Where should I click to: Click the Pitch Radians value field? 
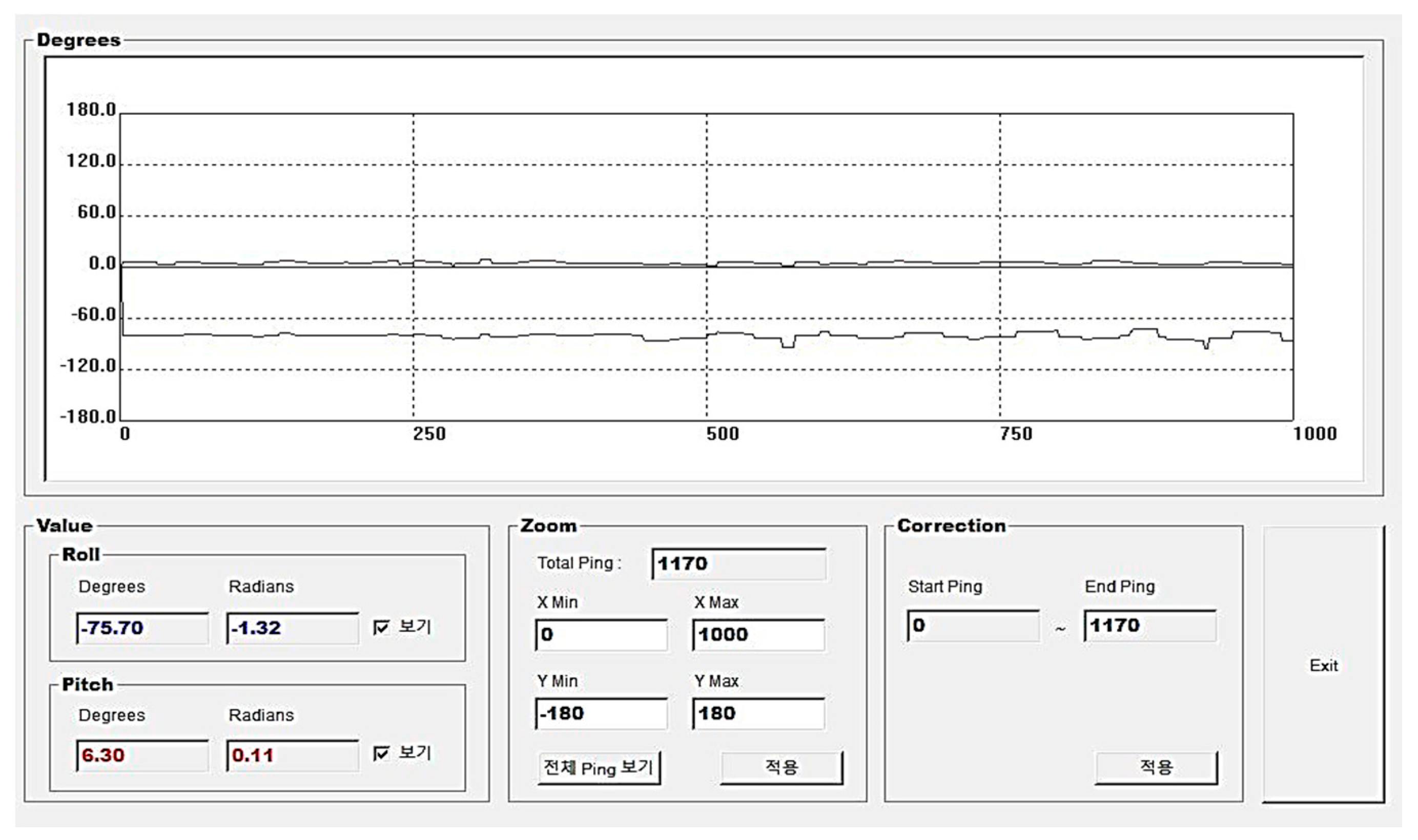[292, 755]
